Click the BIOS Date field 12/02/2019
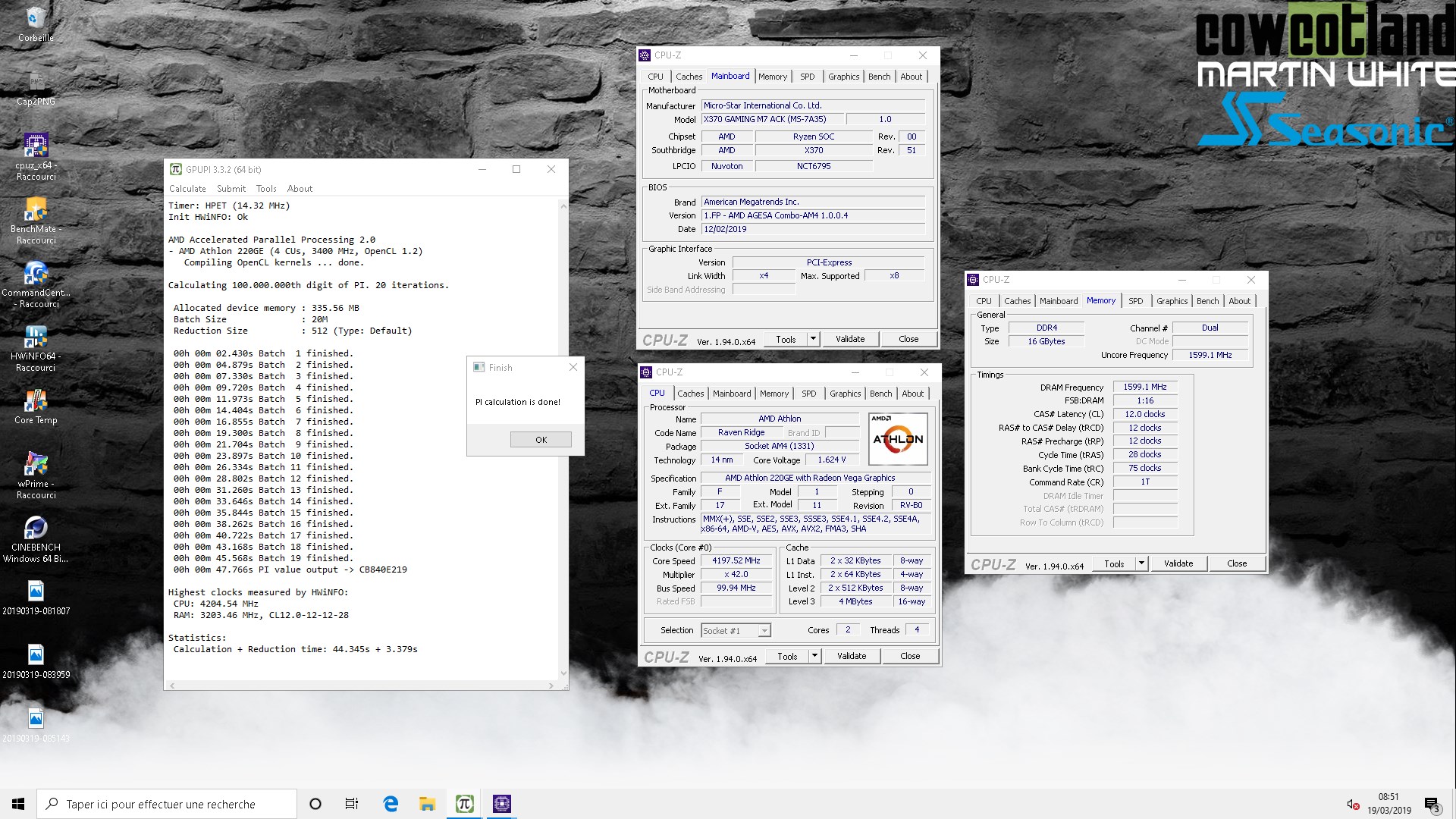This screenshot has width=1456, height=819. tap(813, 229)
